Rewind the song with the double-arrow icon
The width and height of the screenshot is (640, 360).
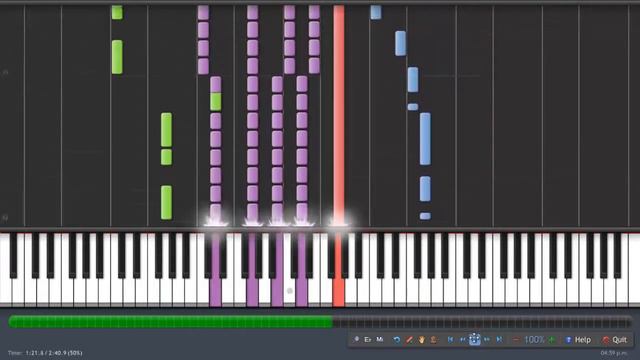click(462, 340)
